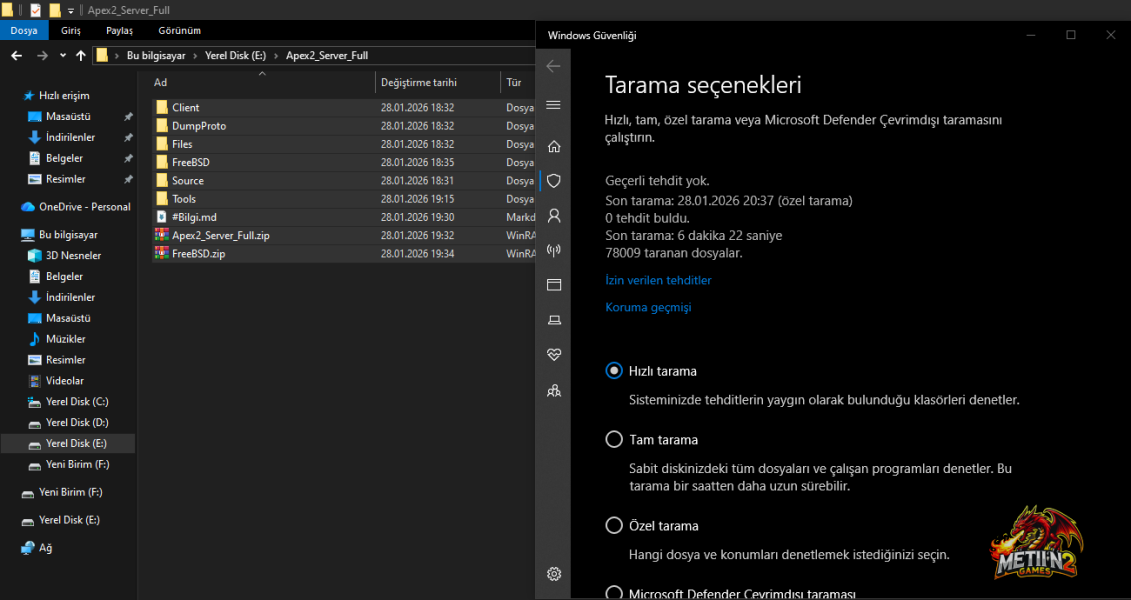Go up one folder level in File Explorer
The image size is (1131, 600).
point(81,56)
